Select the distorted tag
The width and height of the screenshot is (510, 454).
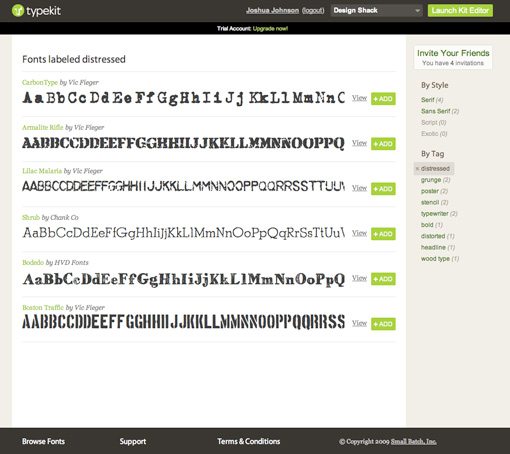(x=433, y=236)
